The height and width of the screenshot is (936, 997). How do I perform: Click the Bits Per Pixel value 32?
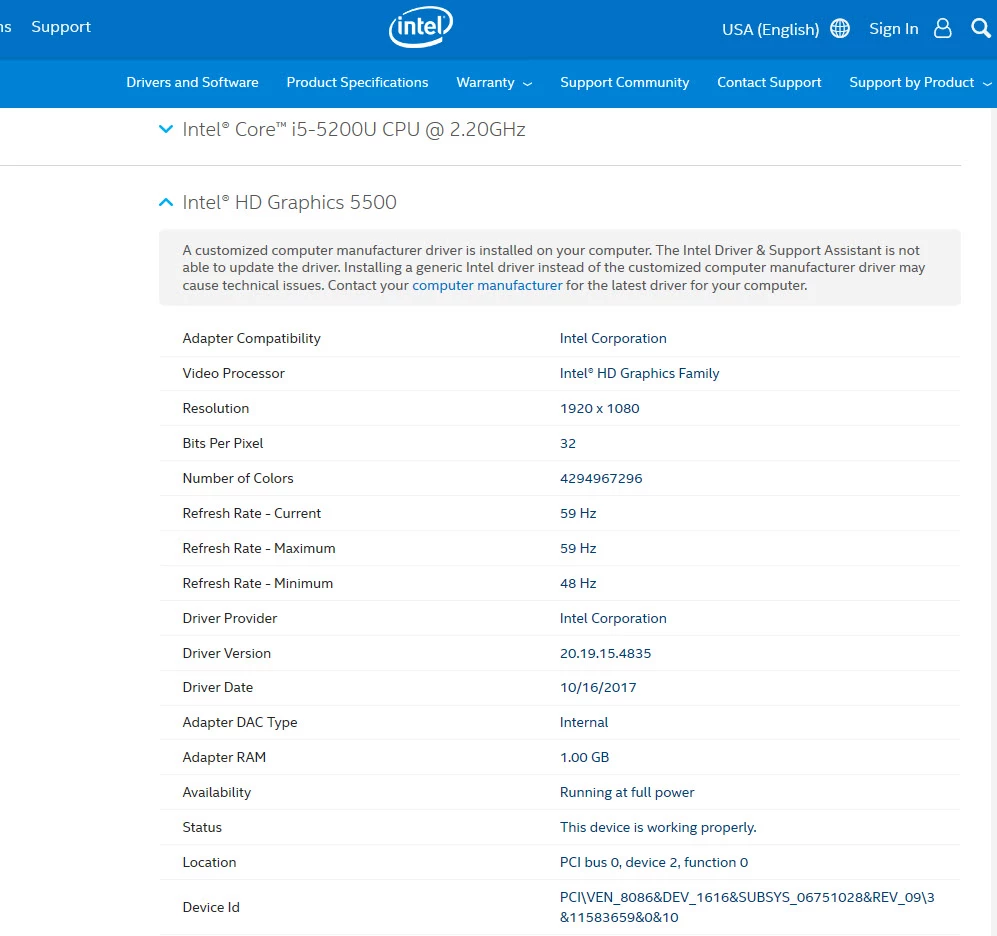tap(568, 443)
